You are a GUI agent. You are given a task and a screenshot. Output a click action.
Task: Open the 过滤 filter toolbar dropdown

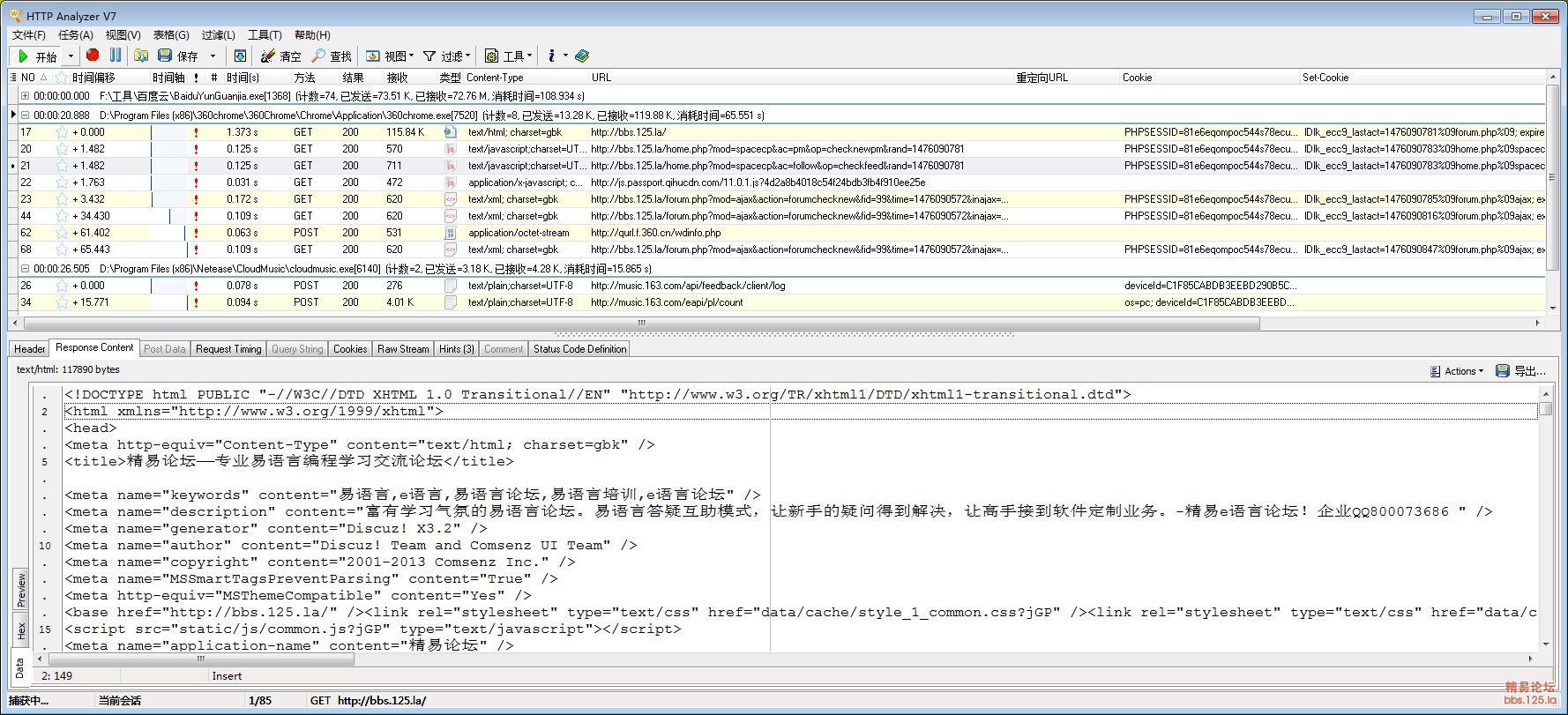point(446,56)
